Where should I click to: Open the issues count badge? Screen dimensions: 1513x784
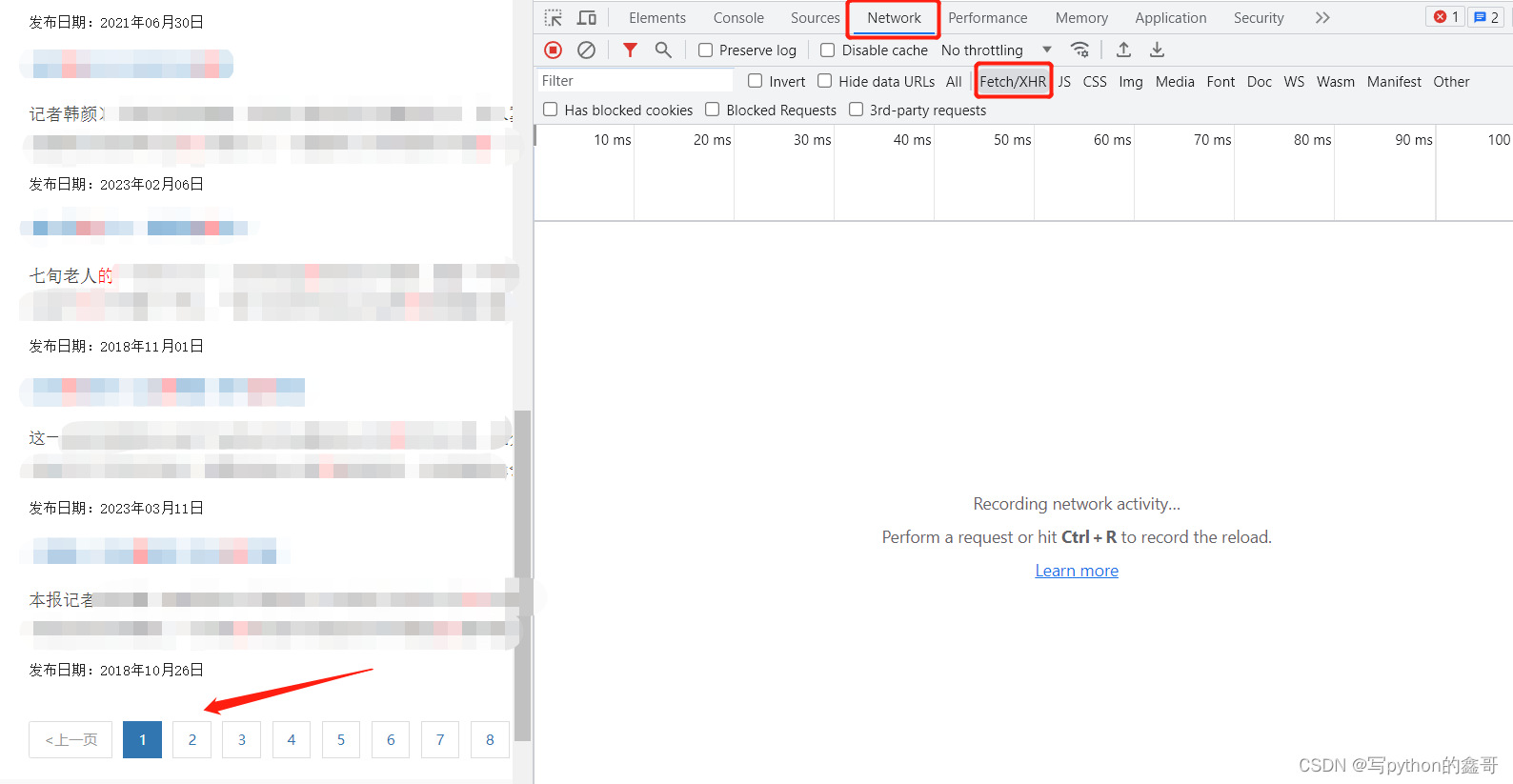pos(1486,17)
